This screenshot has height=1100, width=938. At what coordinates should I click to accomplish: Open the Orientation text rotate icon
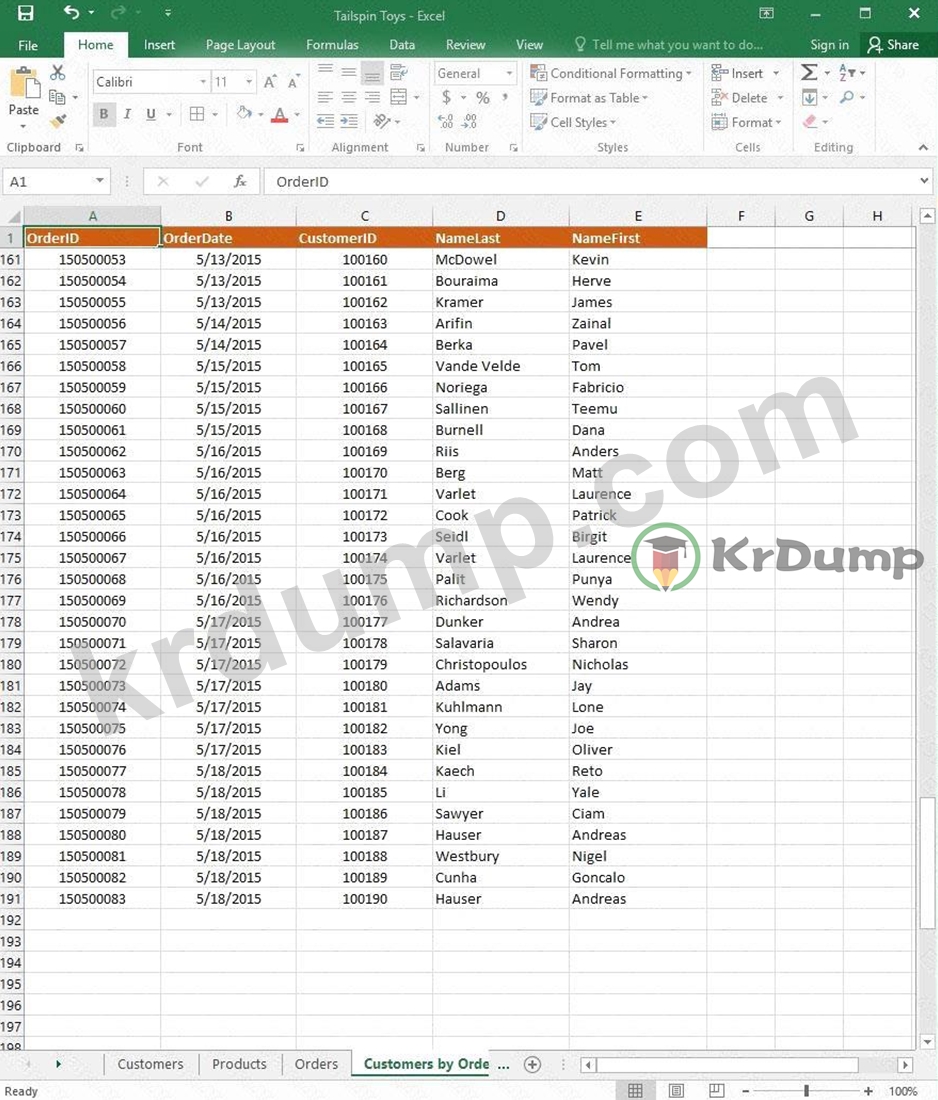pyautogui.click(x=382, y=121)
